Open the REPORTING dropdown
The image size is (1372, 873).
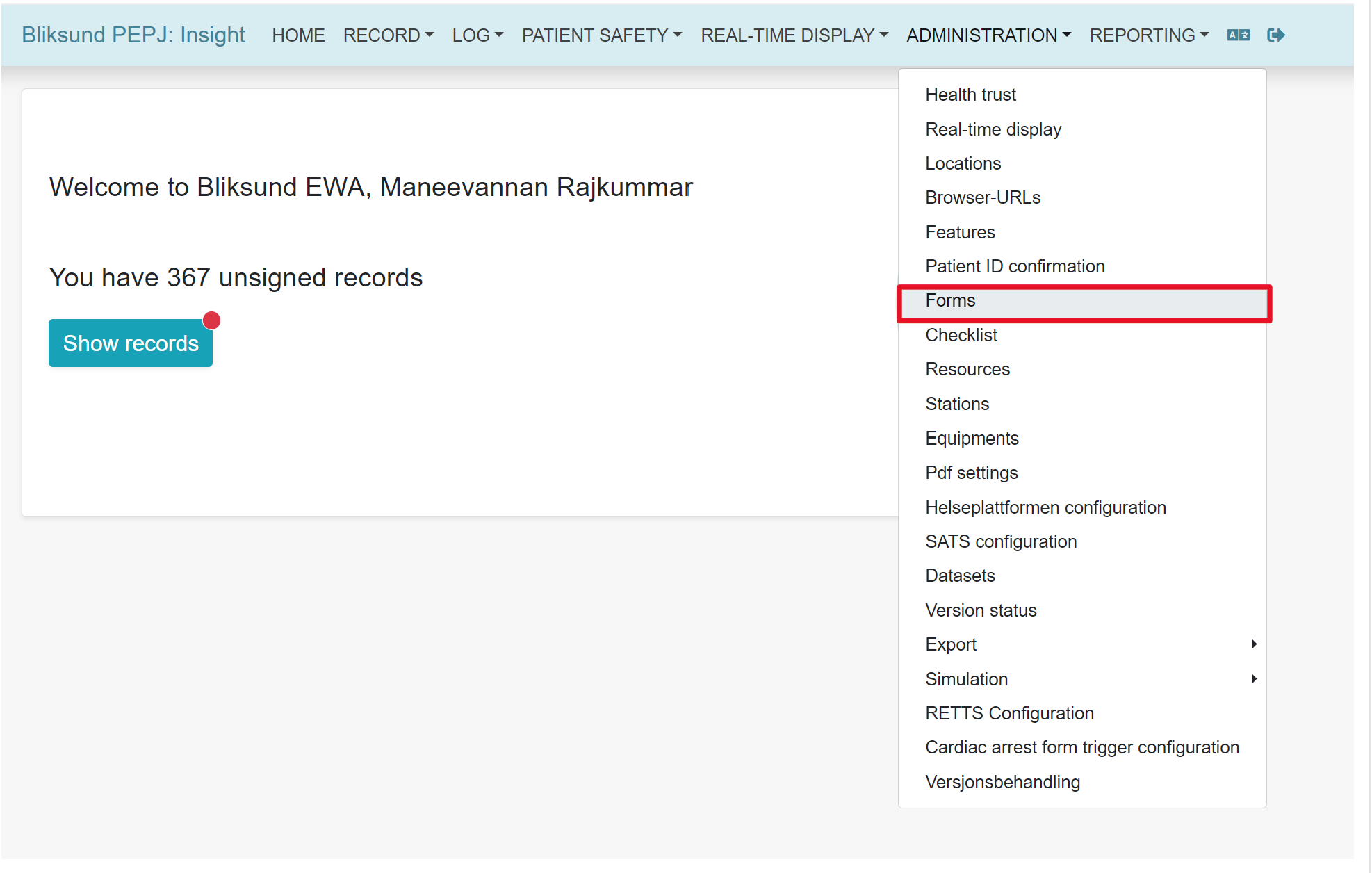click(1149, 35)
